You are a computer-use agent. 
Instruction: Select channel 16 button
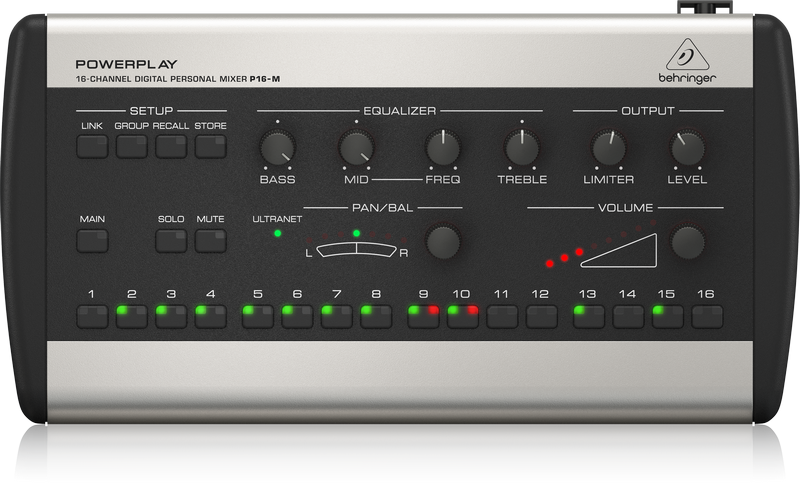707,317
